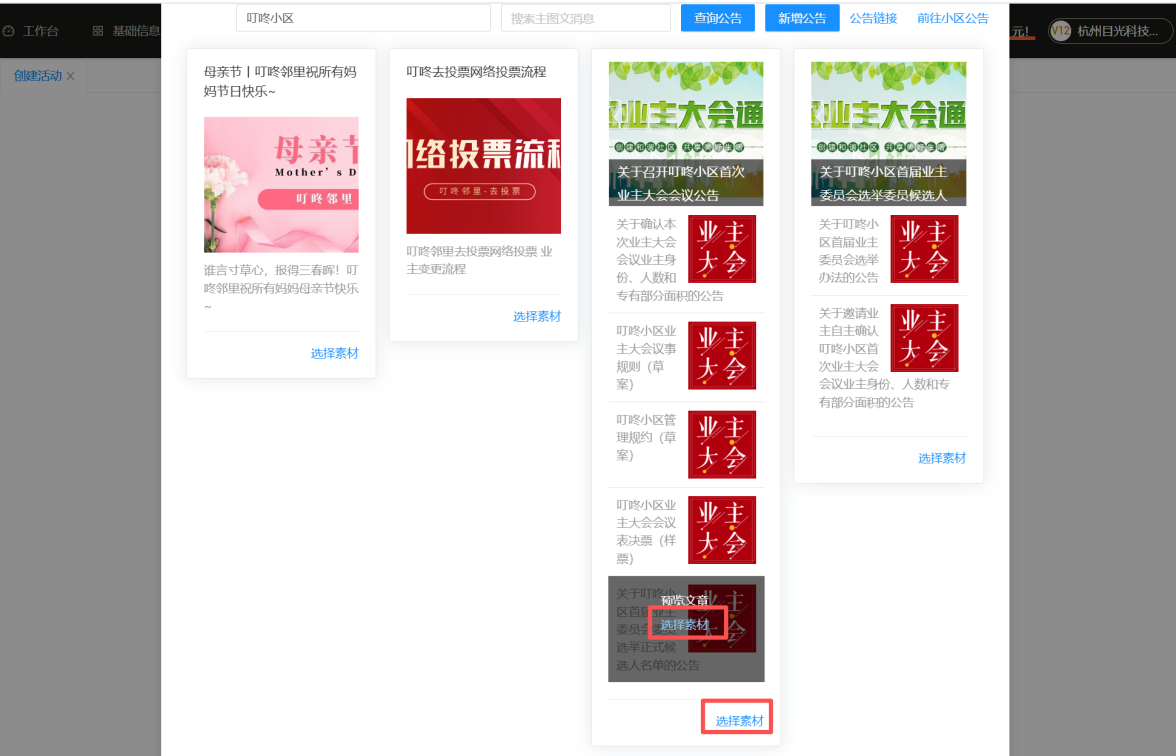Choose 选择素材 under the 委员会选举候选人 card

click(942, 458)
